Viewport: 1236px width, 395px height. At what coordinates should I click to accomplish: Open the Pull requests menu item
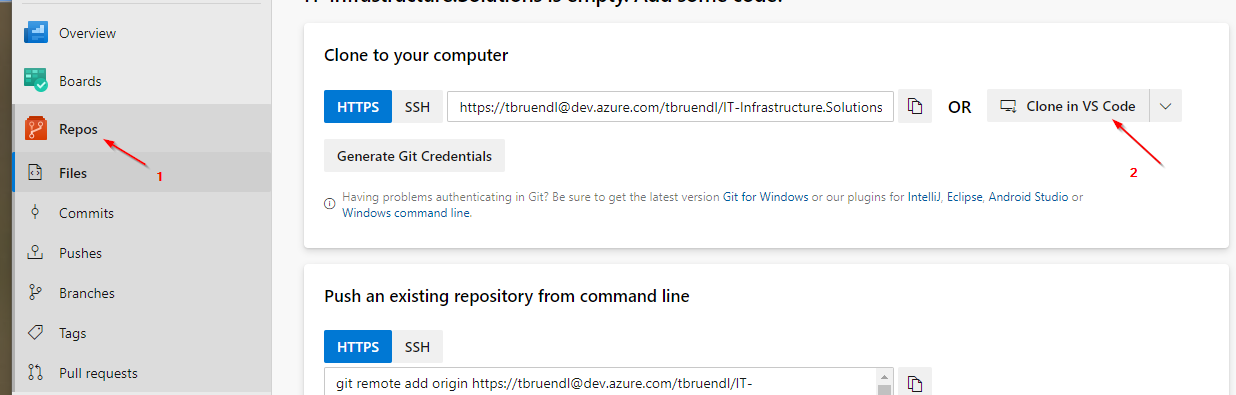click(x=98, y=373)
